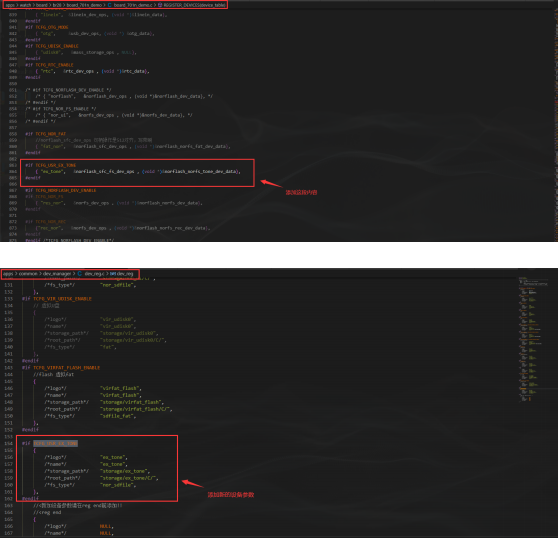Click "storage/ex_tone/C/" on line 159
The image size is (558, 538).
pos(128,478)
